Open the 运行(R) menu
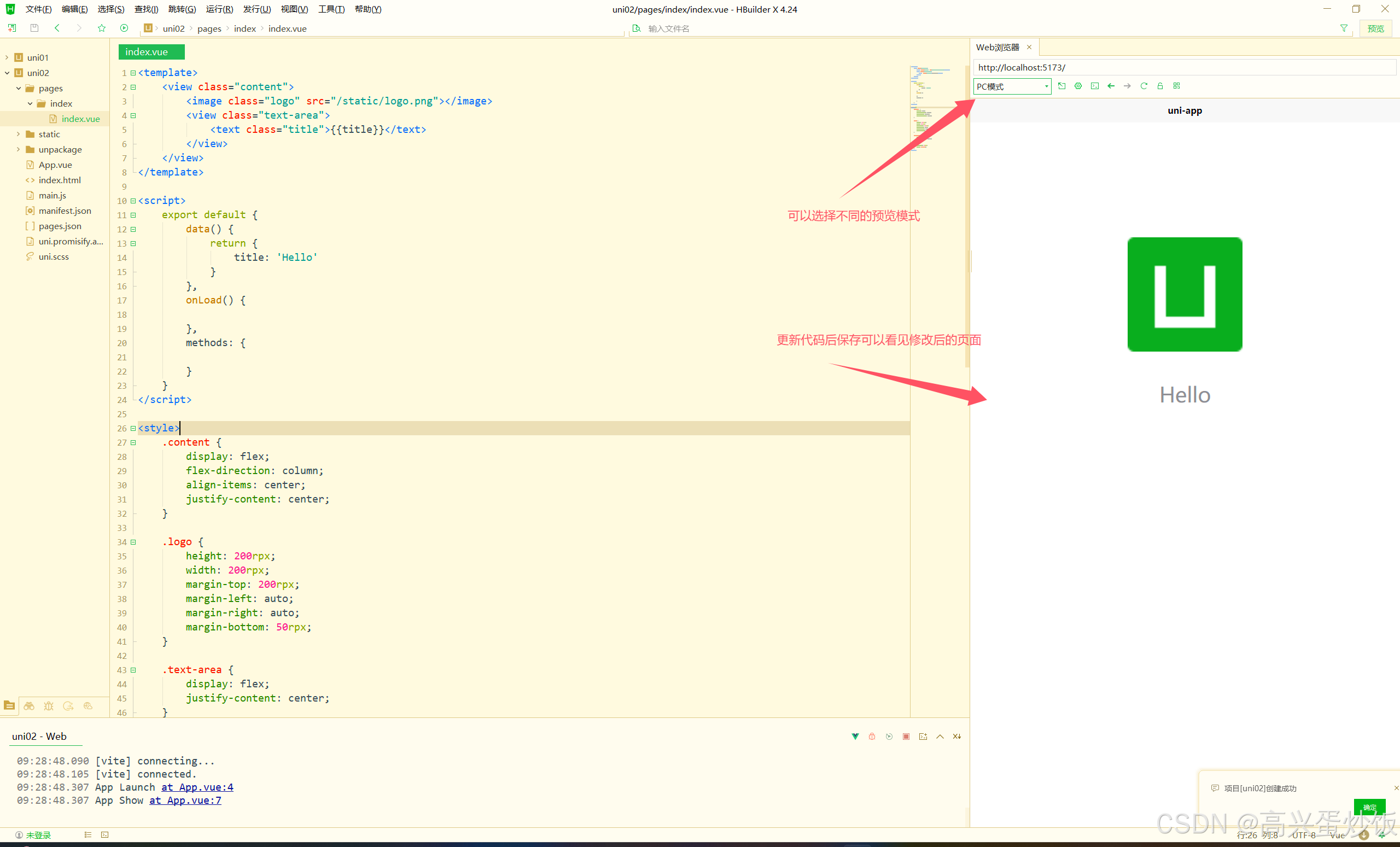The image size is (1400, 847). [x=219, y=9]
